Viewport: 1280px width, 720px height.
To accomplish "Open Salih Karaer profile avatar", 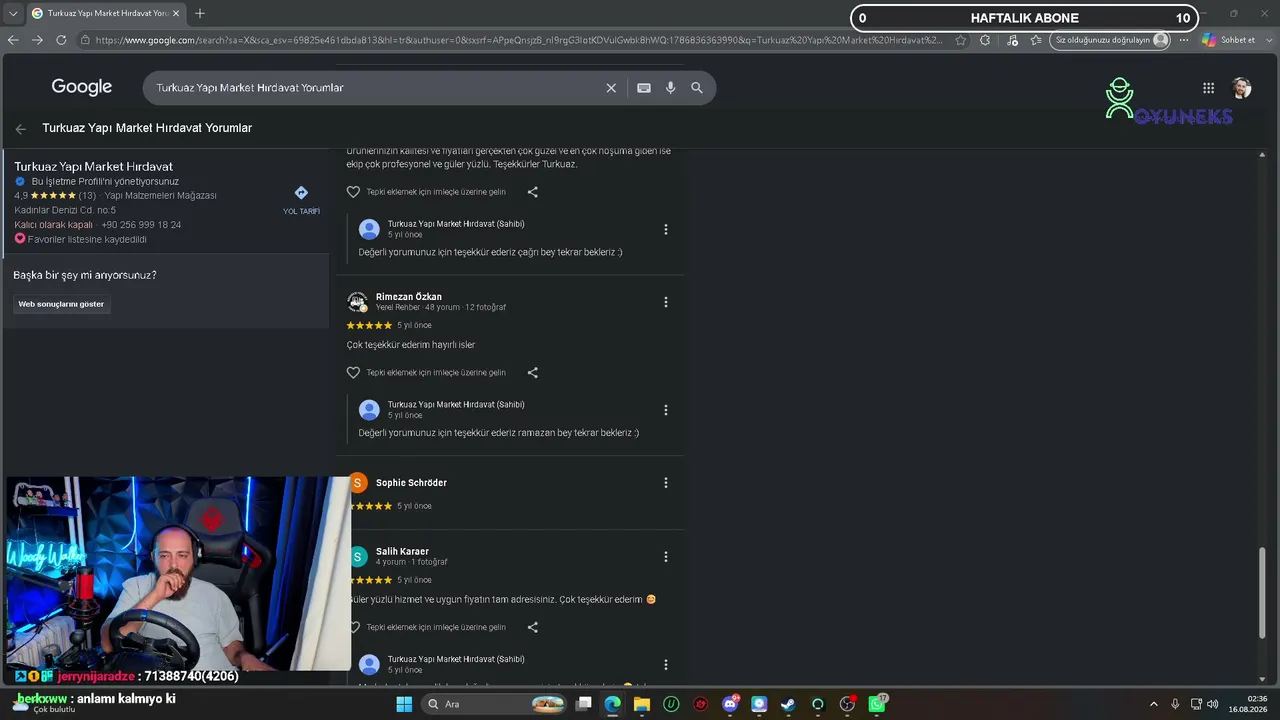I will pyautogui.click(x=358, y=557).
